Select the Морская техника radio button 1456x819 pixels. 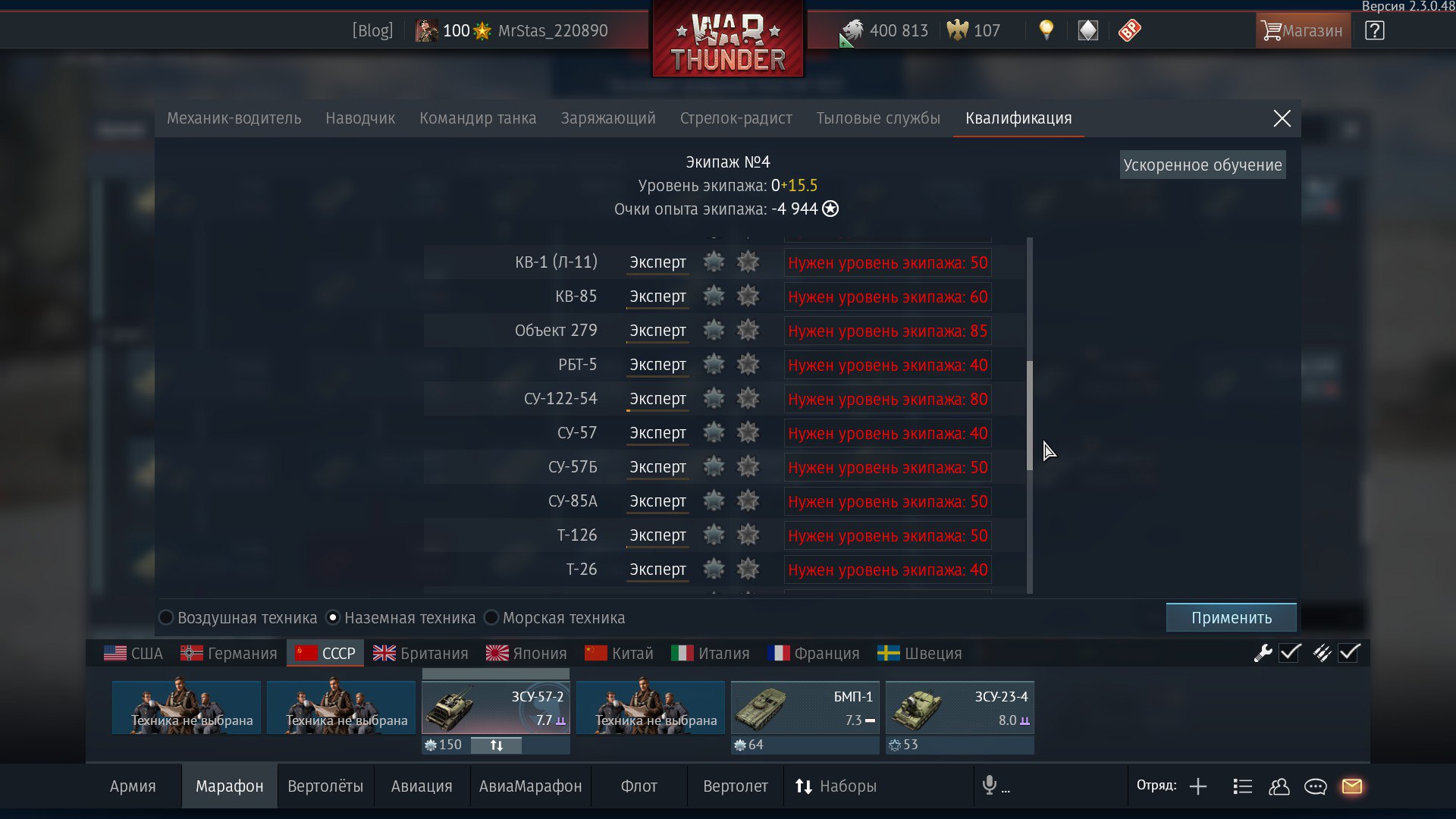[491, 618]
